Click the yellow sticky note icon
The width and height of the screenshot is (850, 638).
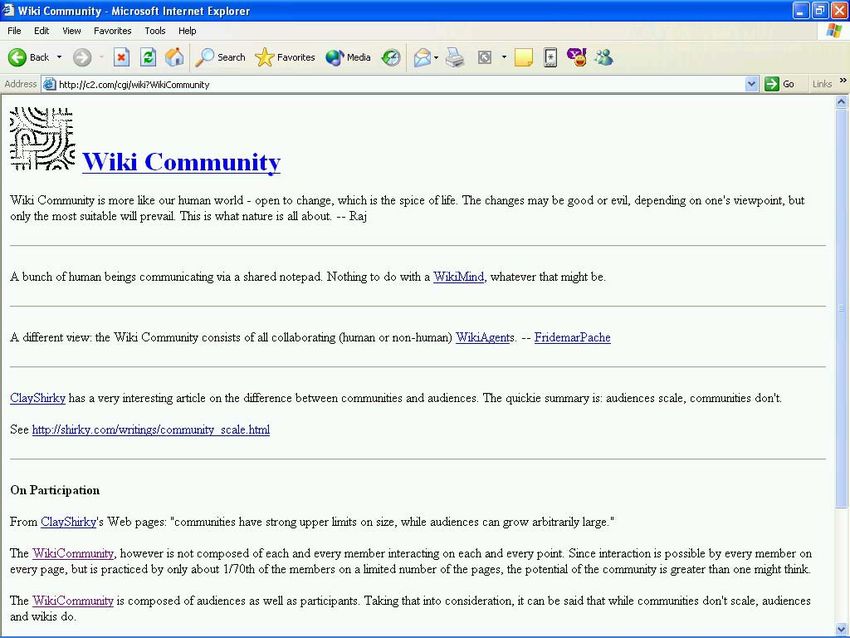click(523, 57)
